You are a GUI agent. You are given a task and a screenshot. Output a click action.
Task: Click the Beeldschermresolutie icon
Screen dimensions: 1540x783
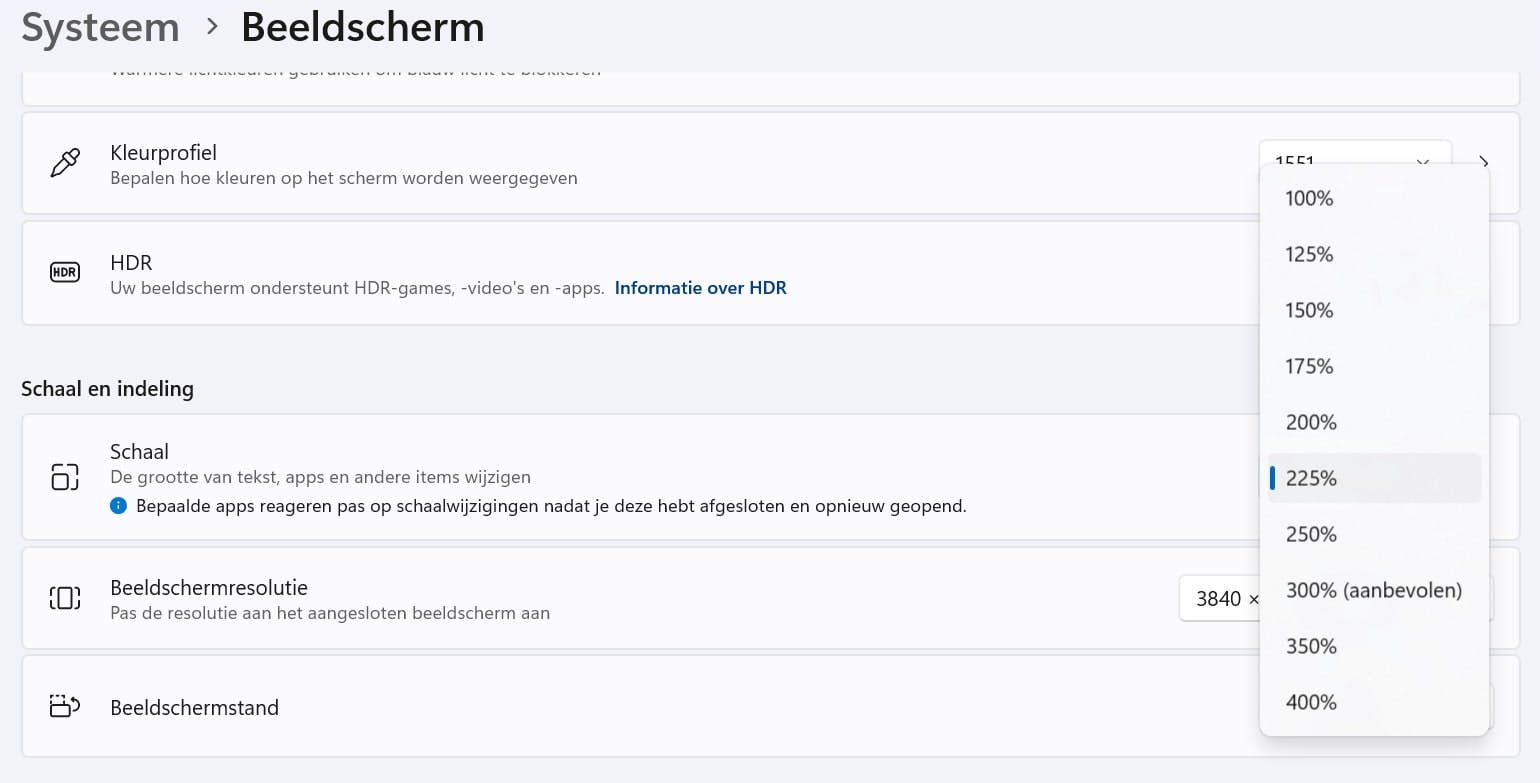coord(64,598)
